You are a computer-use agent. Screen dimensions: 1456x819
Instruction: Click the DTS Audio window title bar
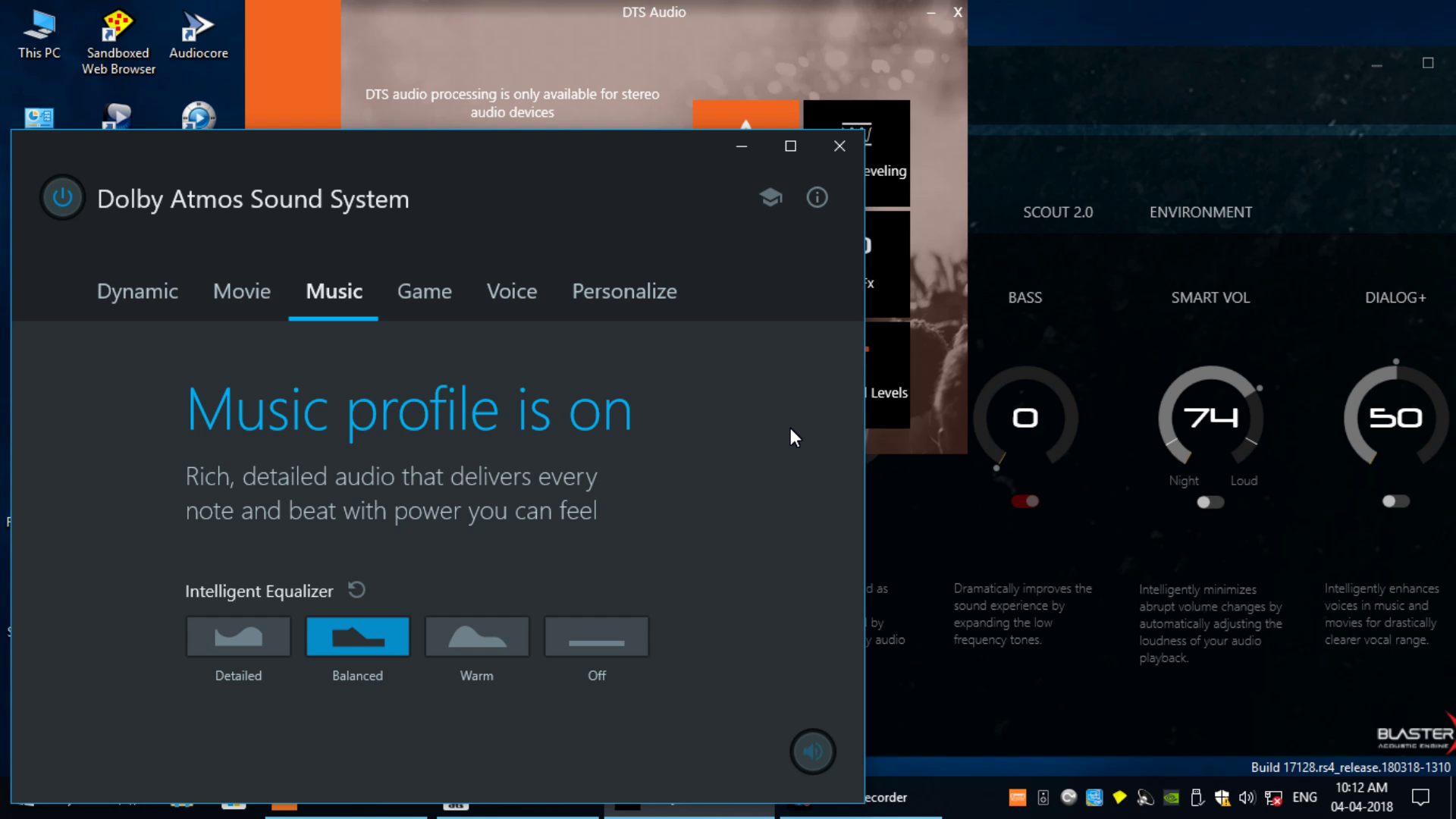pyautogui.click(x=655, y=12)
